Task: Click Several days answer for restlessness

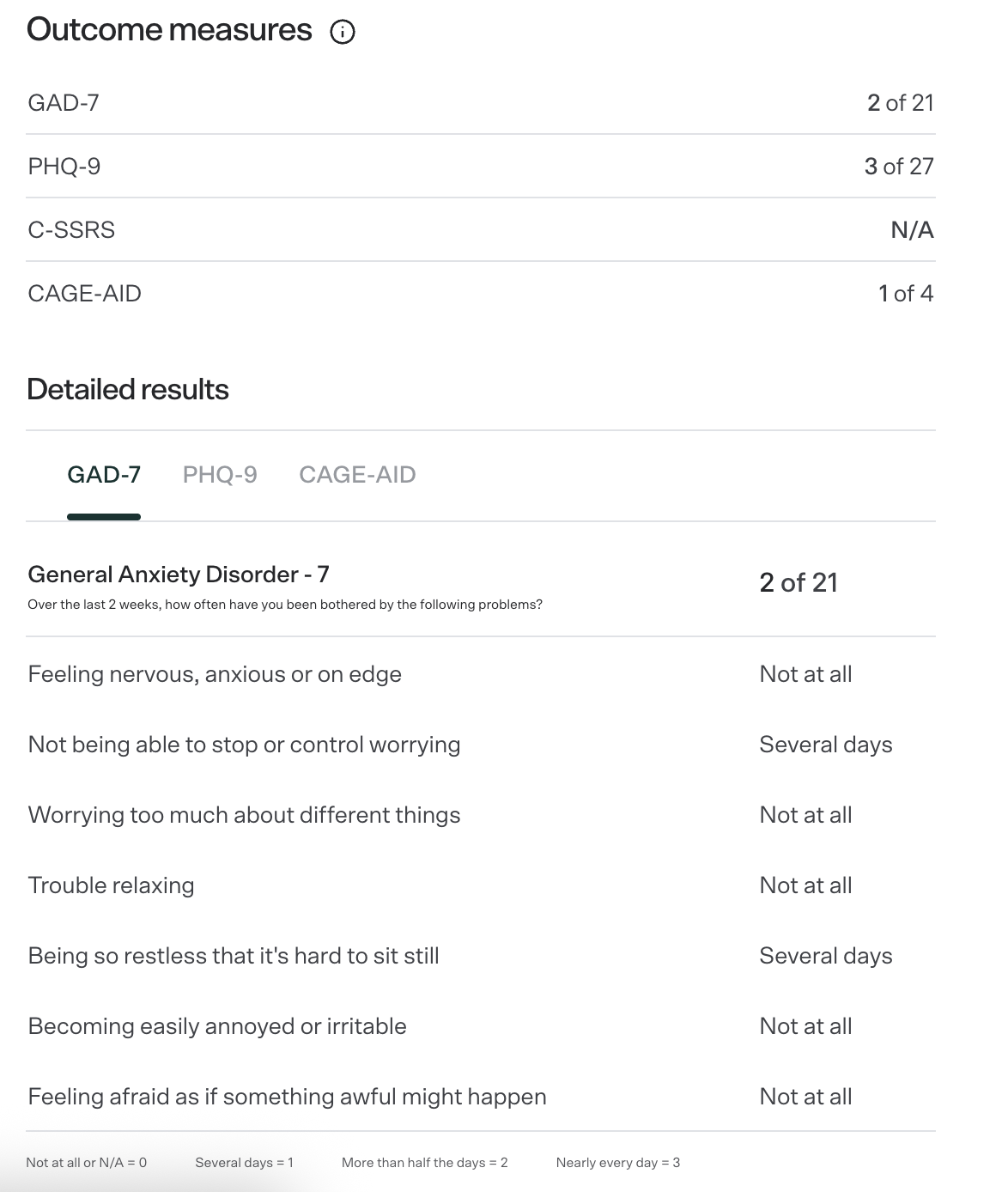Action: pyautogui.click(x=826, y=956)
